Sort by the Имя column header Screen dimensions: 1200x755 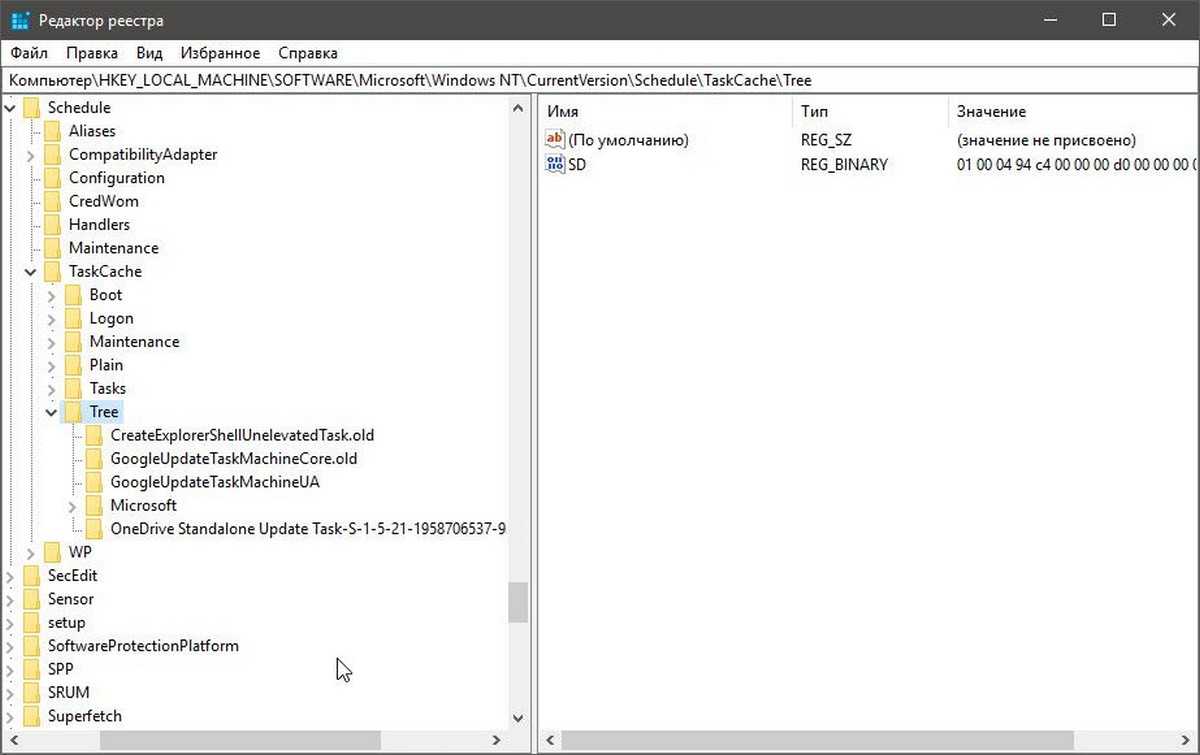coord(666,112)
